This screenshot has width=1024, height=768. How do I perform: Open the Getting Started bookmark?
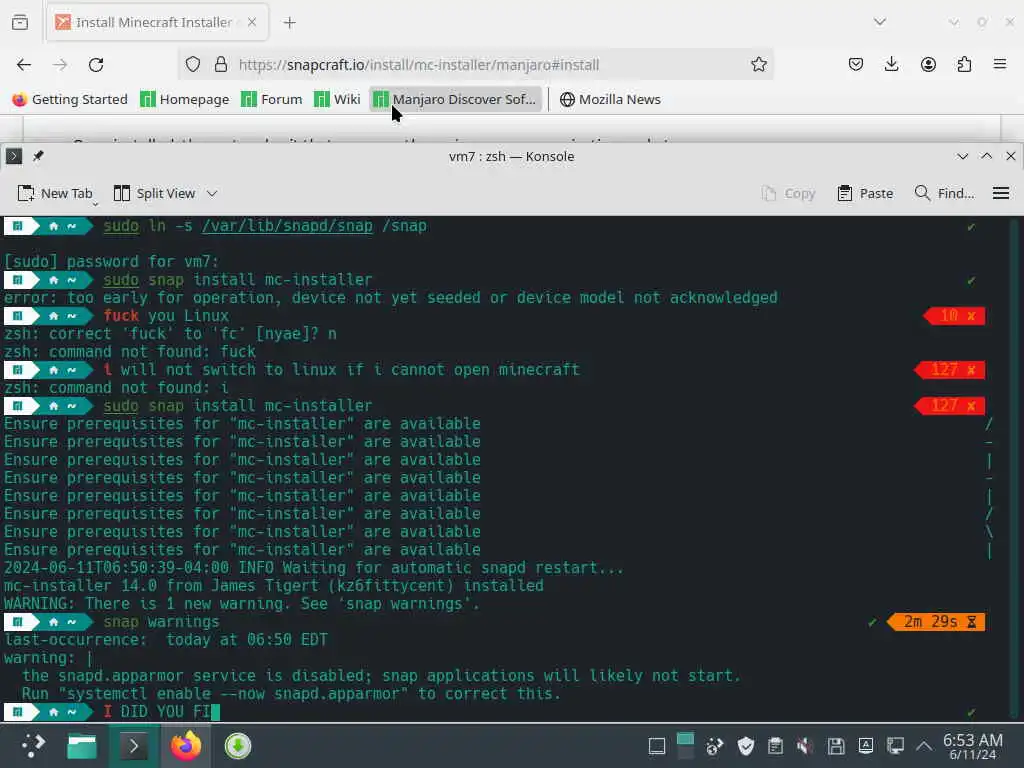click(70, 99)
